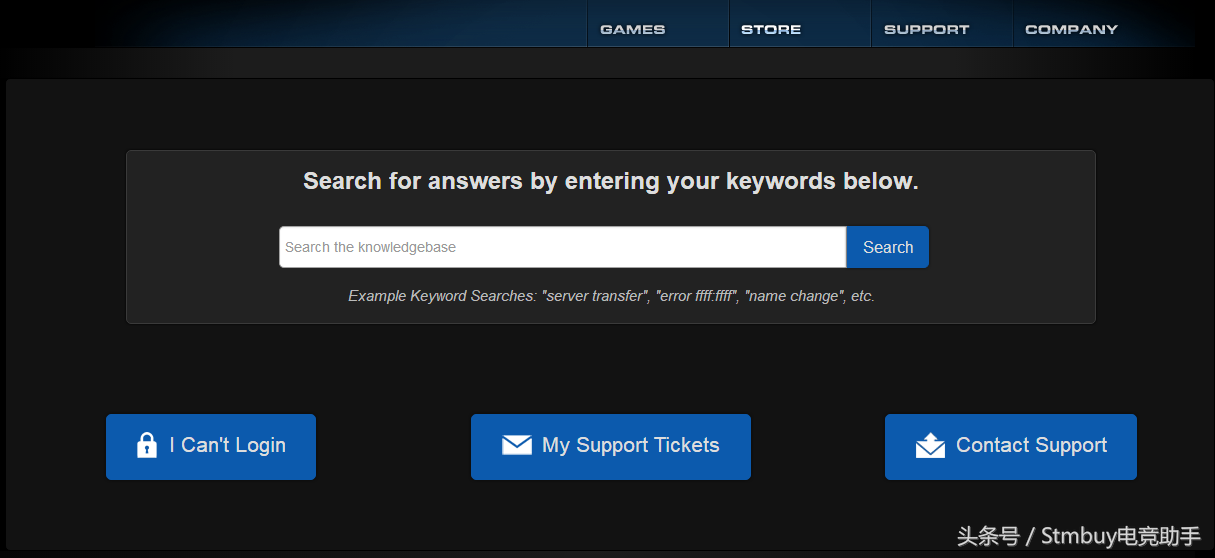The width and height of the screenshot is (1215, 558).
Task: Open the SUPPORT navigation menu
Action: (x=926, y=29)
